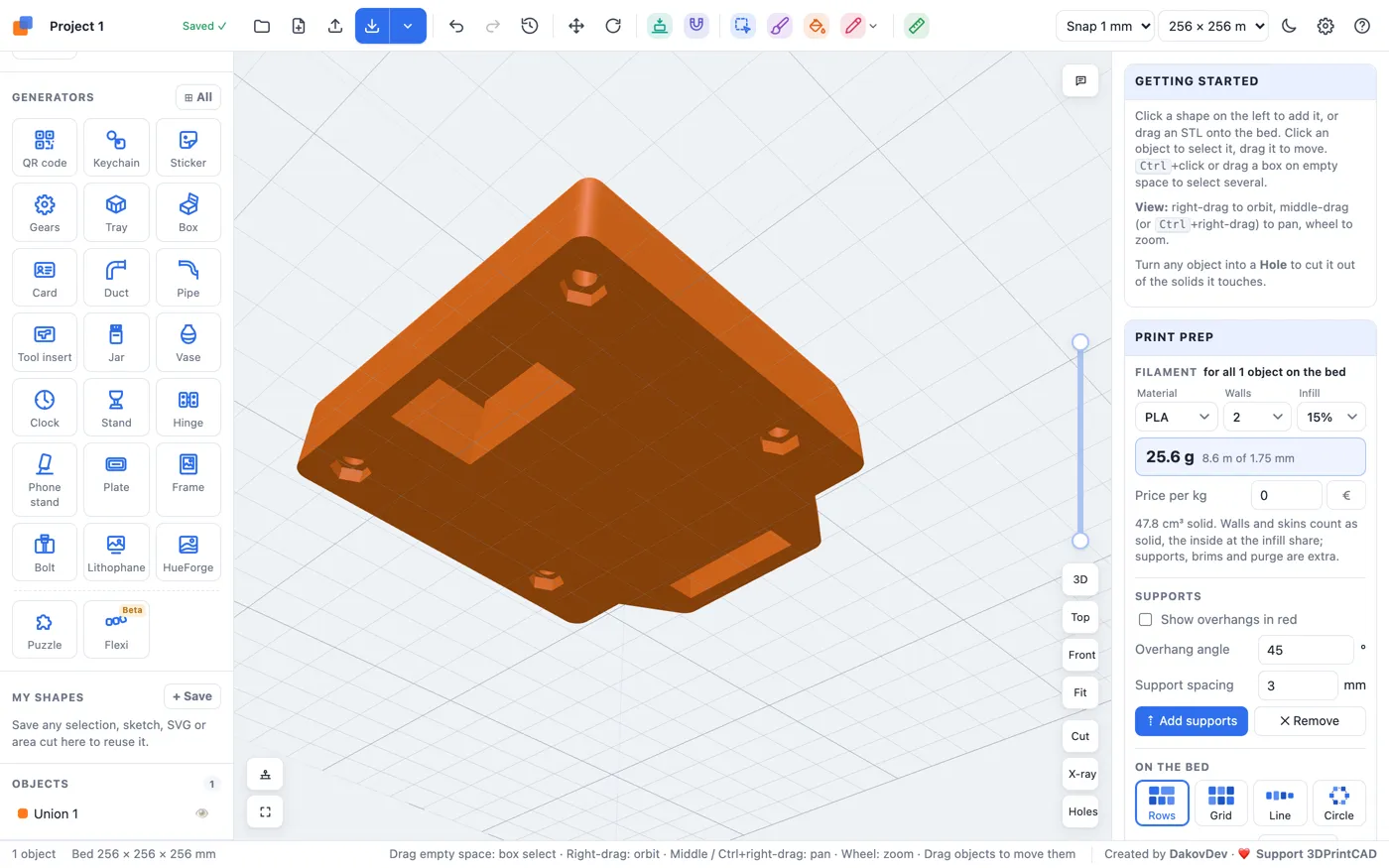Open the Keychain generator
Screen dimensions: 1389x868
pyautogui.click(x=116, y=148)
